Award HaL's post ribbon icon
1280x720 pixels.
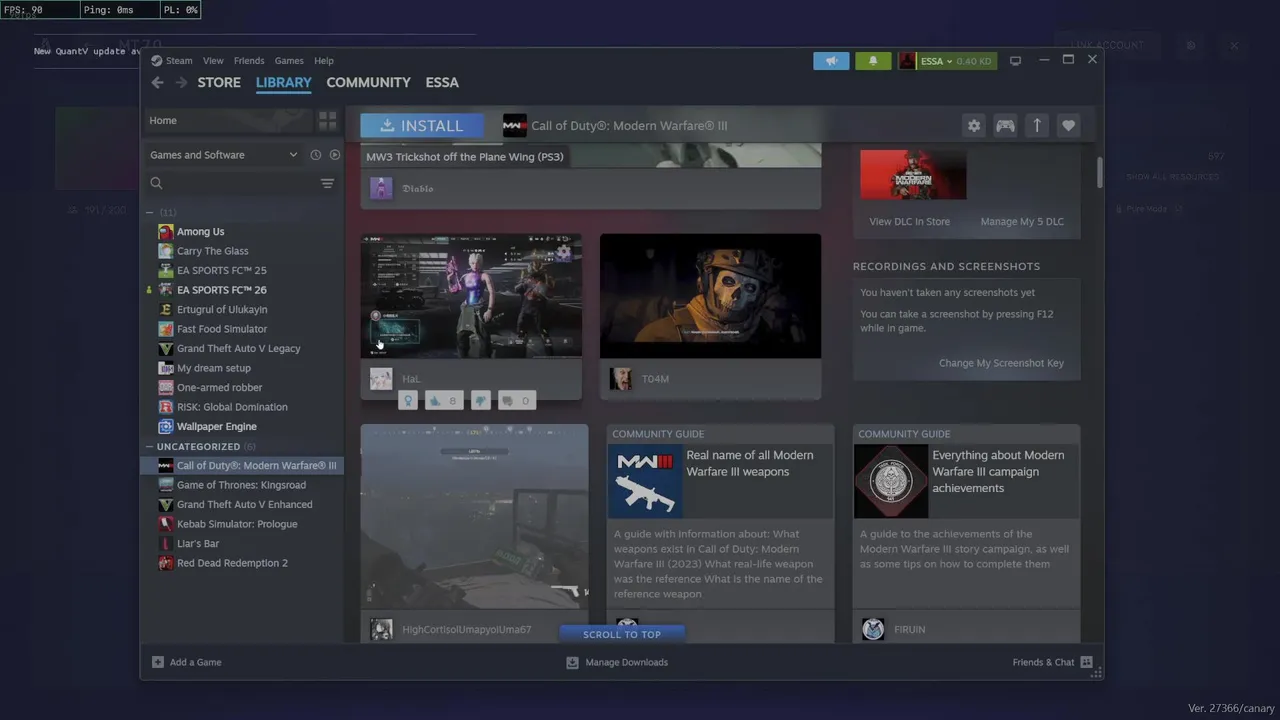407,400
